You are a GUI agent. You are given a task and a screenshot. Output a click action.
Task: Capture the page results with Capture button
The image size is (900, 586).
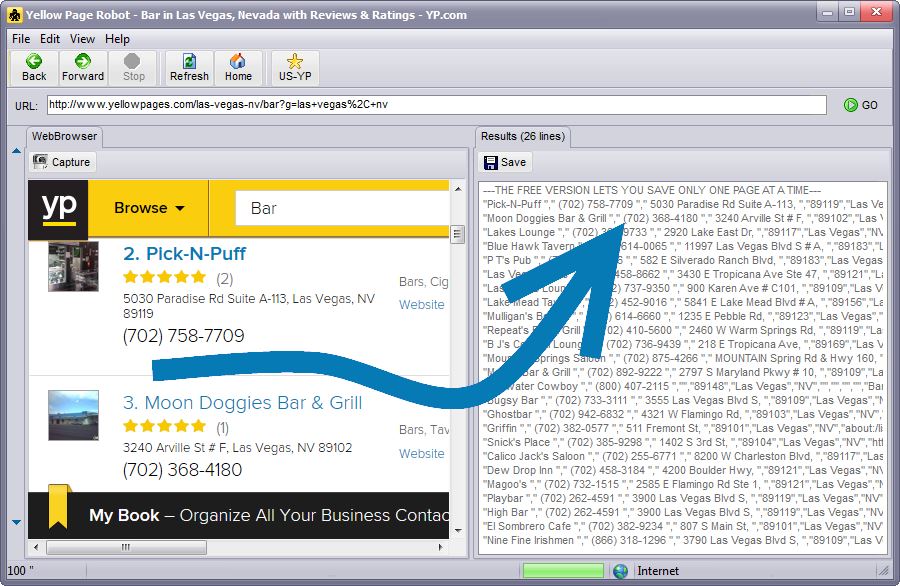pyautogui.click(x=62, y=162)
